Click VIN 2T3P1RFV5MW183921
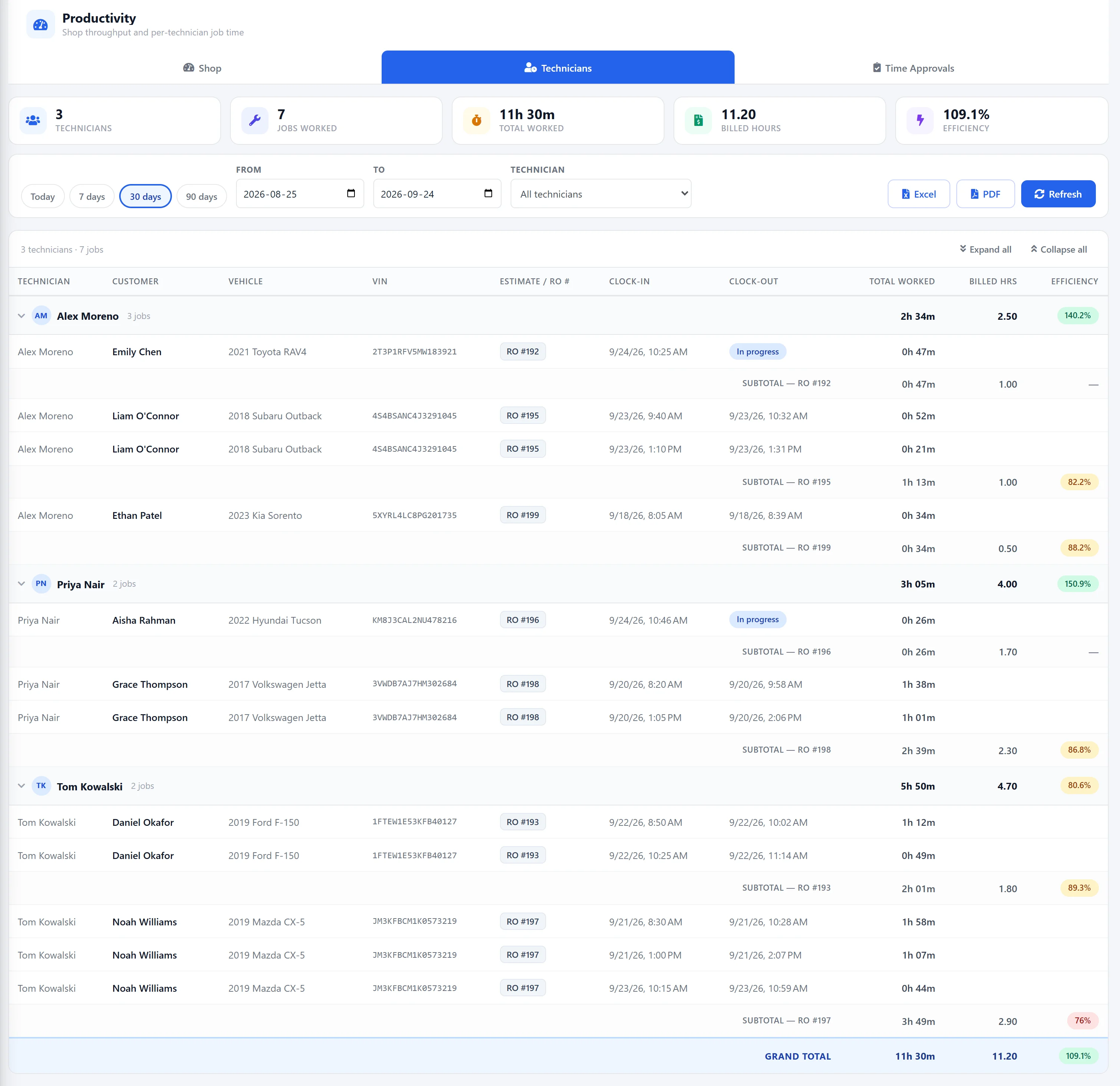The height and width of the screenshot is (1086, 1120). [x=415, y=352]
